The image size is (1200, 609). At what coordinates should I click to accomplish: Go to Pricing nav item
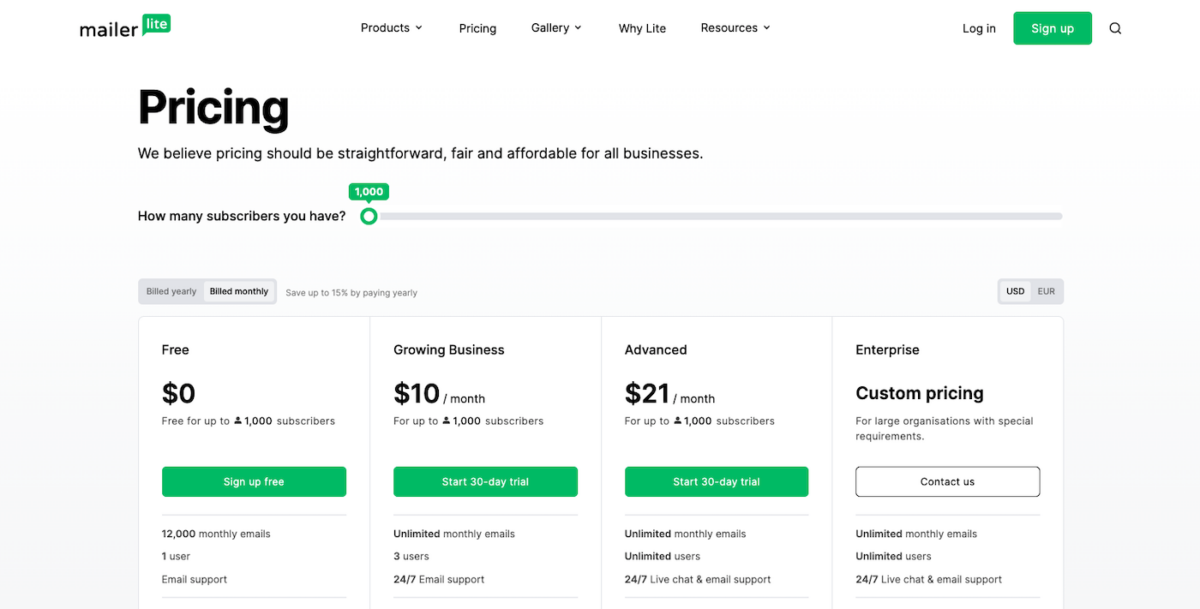click(477, 28)
